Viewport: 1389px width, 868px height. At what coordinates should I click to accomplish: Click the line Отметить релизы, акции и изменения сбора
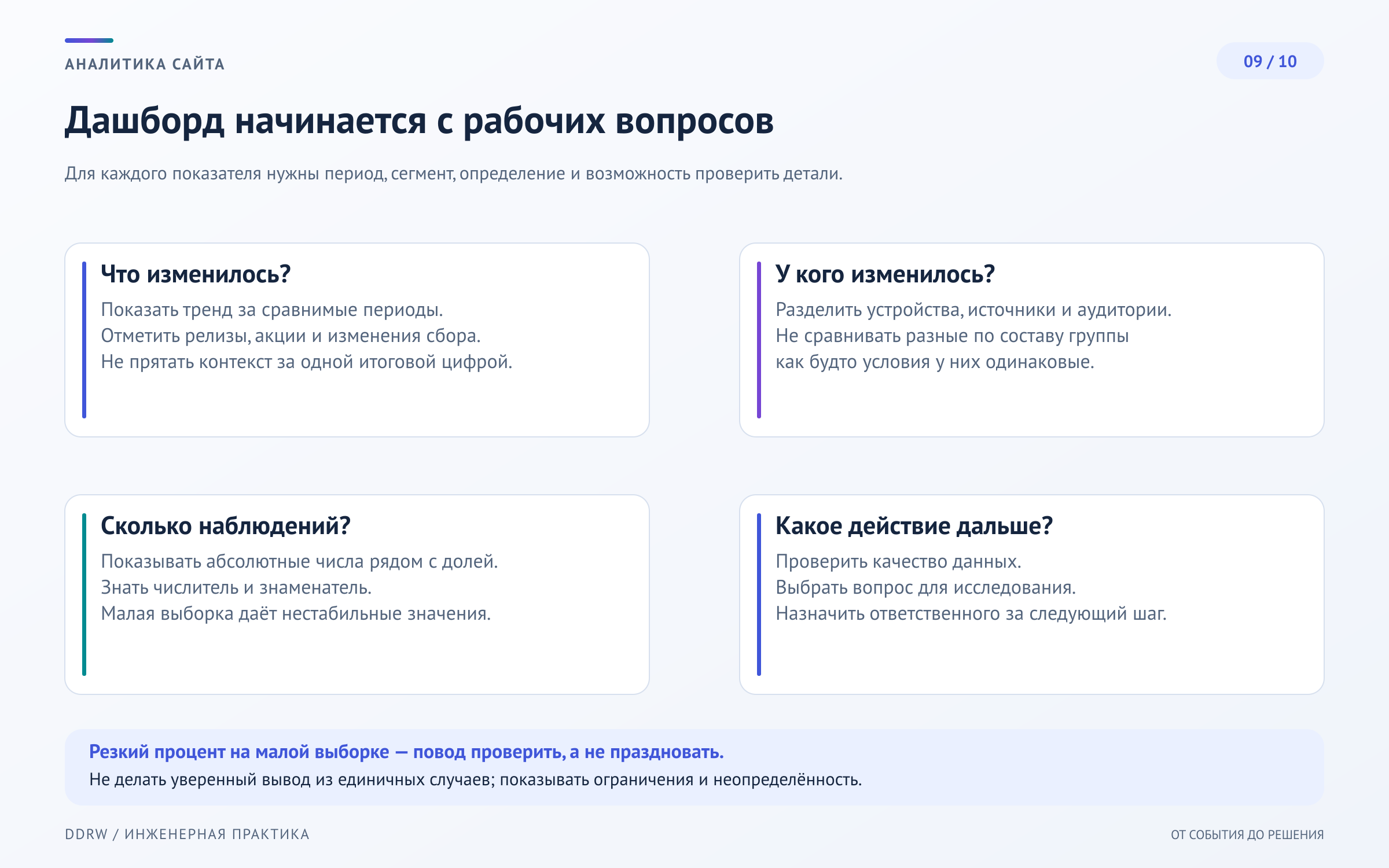(x=291, y=336)
